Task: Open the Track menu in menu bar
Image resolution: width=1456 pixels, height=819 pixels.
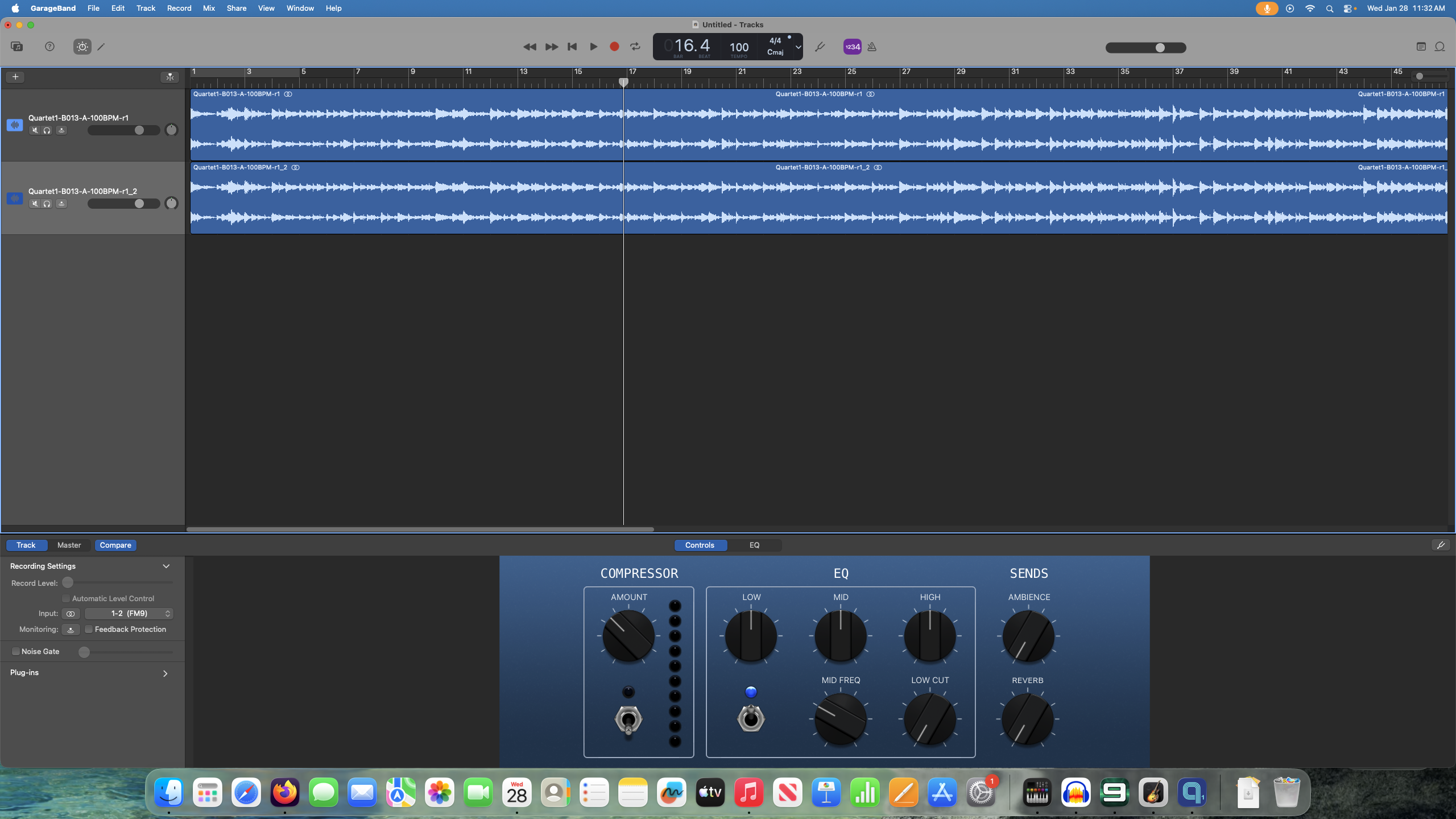Action: pos(146,8)
